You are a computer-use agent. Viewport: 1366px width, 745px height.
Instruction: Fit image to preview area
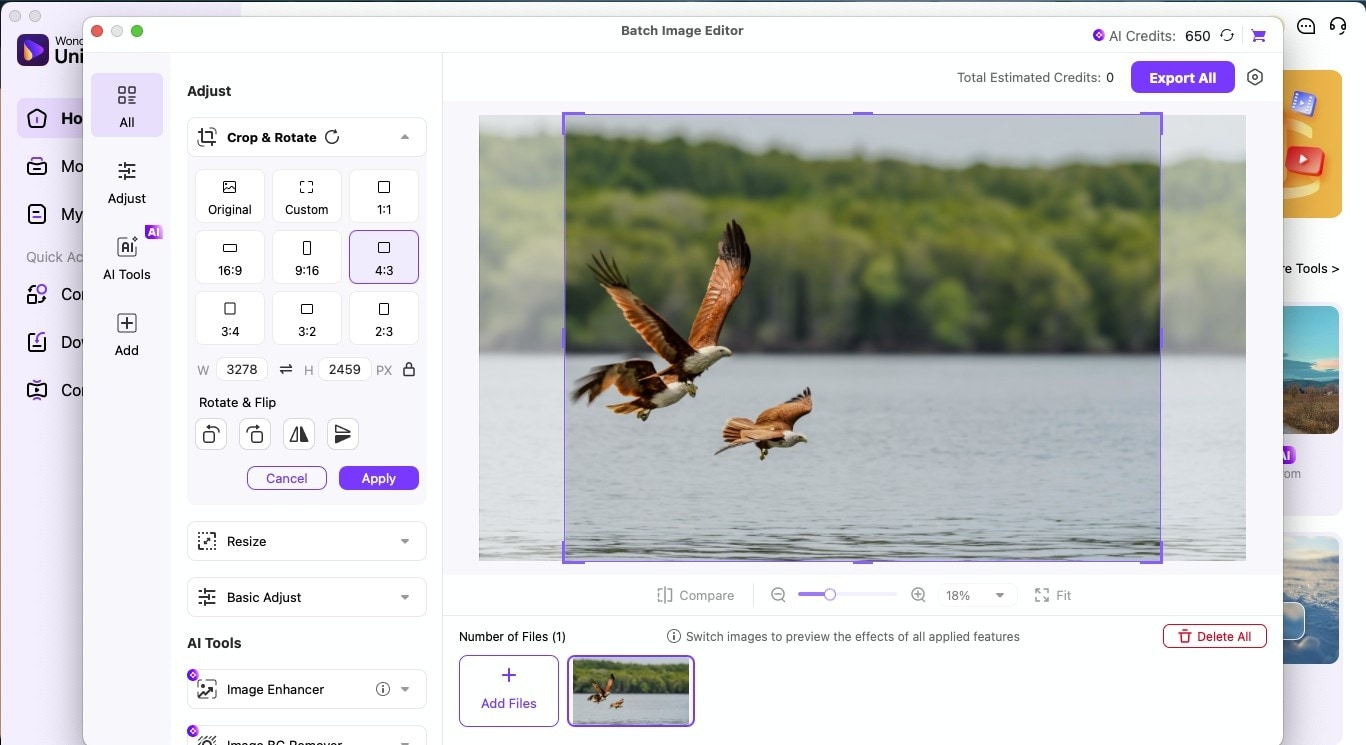point(1053,595)
